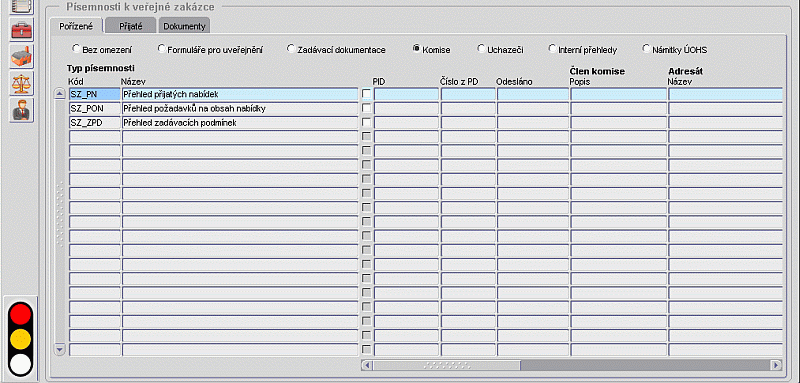Click the notebook icon at sidebar top
This screenshot has height=383, width=800.
(x=21, y=6)
